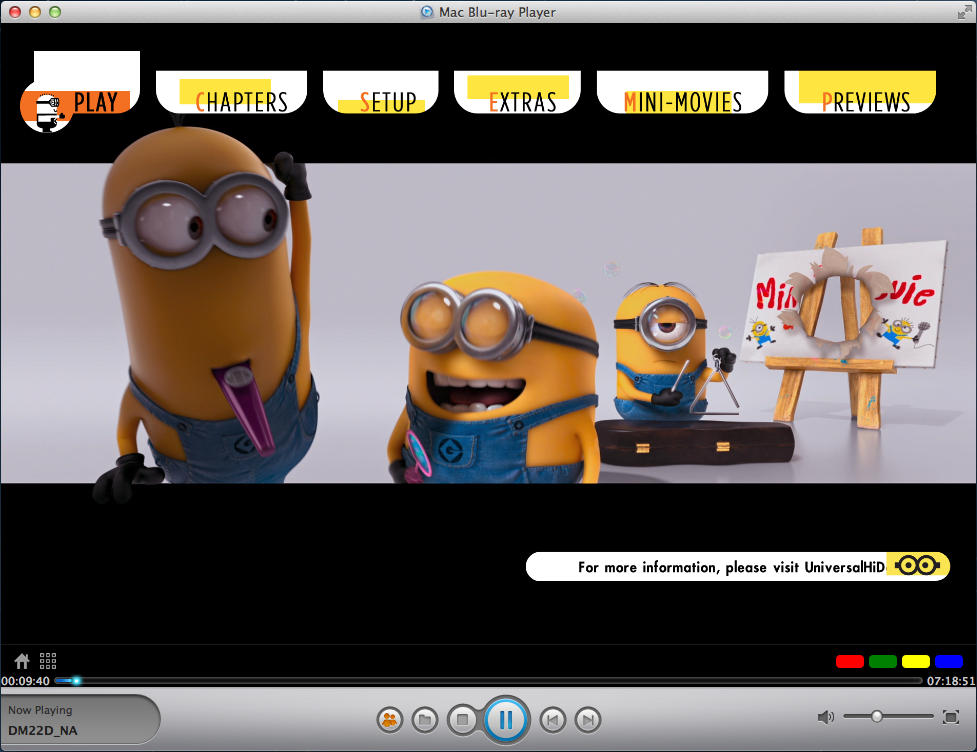
Task: Toggle fullscreen mode
Action: (951, 717)
